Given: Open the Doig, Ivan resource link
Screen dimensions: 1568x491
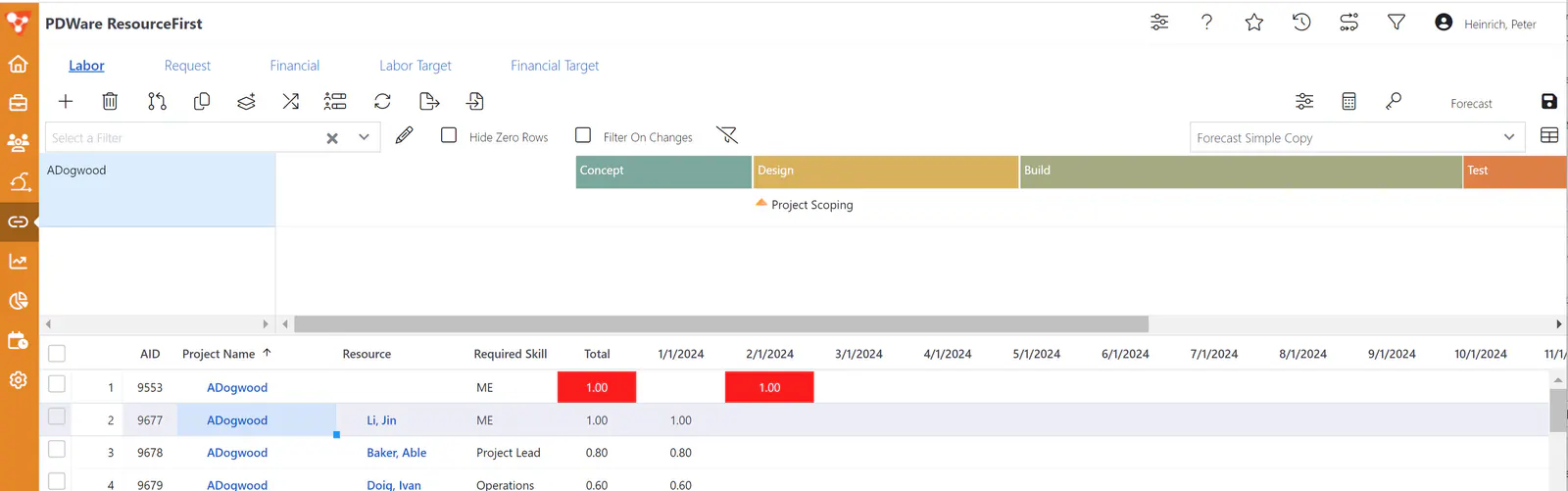Looking at the screenshot, I should pyautogui.click(x=394, y=485).
